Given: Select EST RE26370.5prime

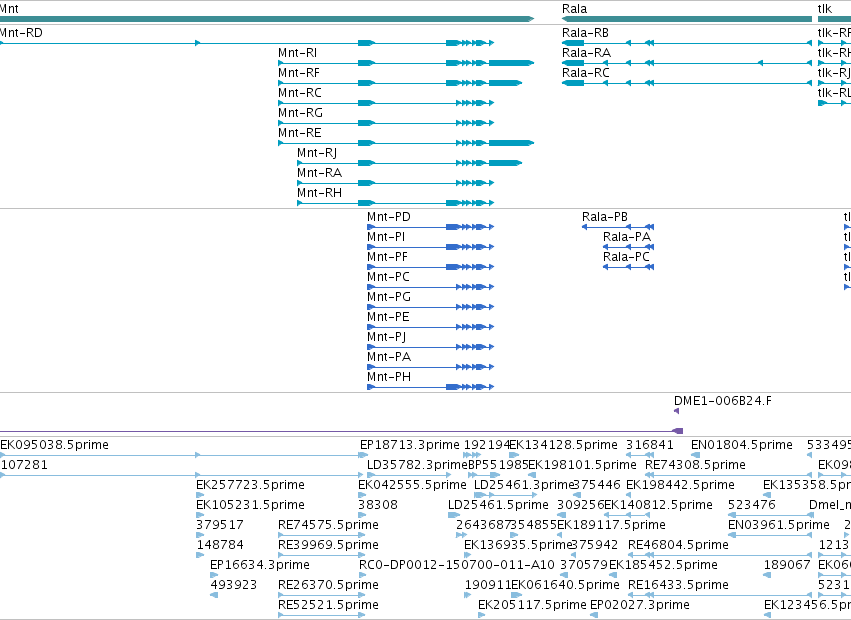Looking at the screenshot, I should coord(328,585).
